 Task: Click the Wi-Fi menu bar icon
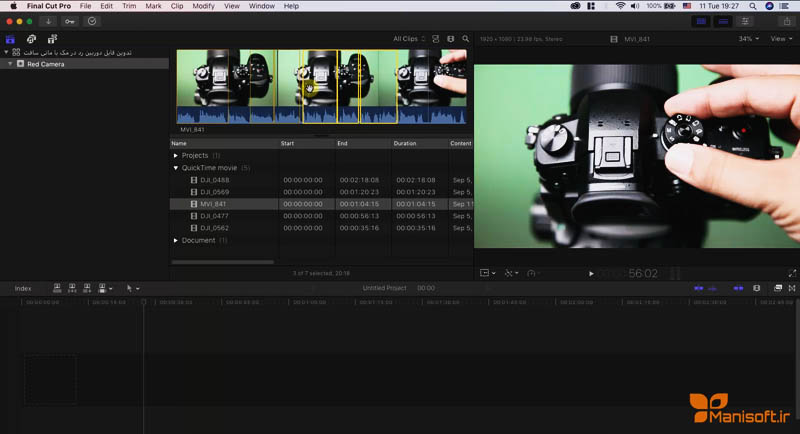(620, 6)
